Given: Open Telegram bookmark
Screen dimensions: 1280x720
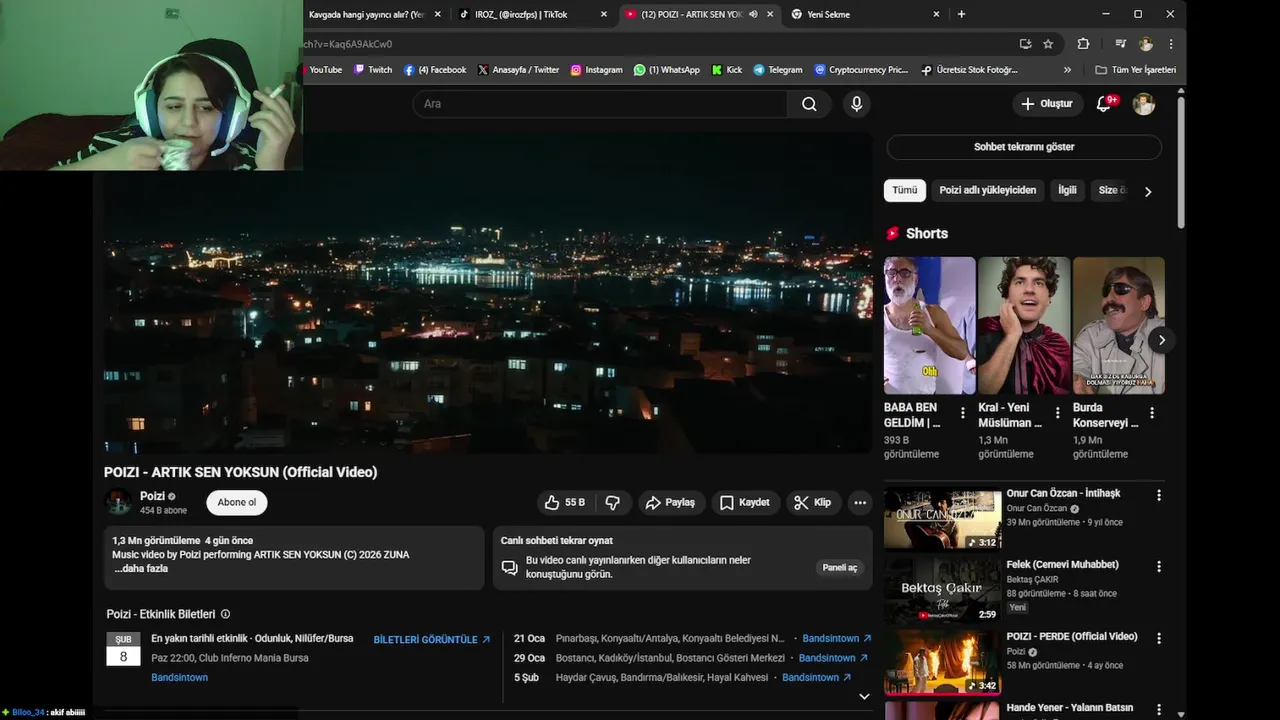Looking at the screenshot, I should click(778, 70).
